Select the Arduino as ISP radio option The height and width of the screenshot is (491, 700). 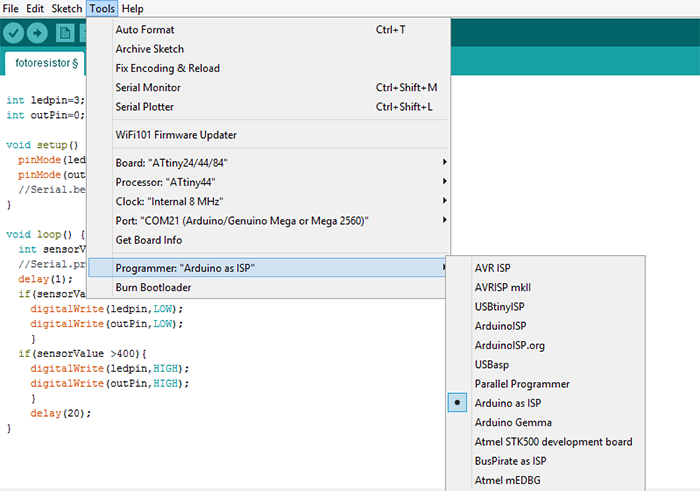point(508,403)
